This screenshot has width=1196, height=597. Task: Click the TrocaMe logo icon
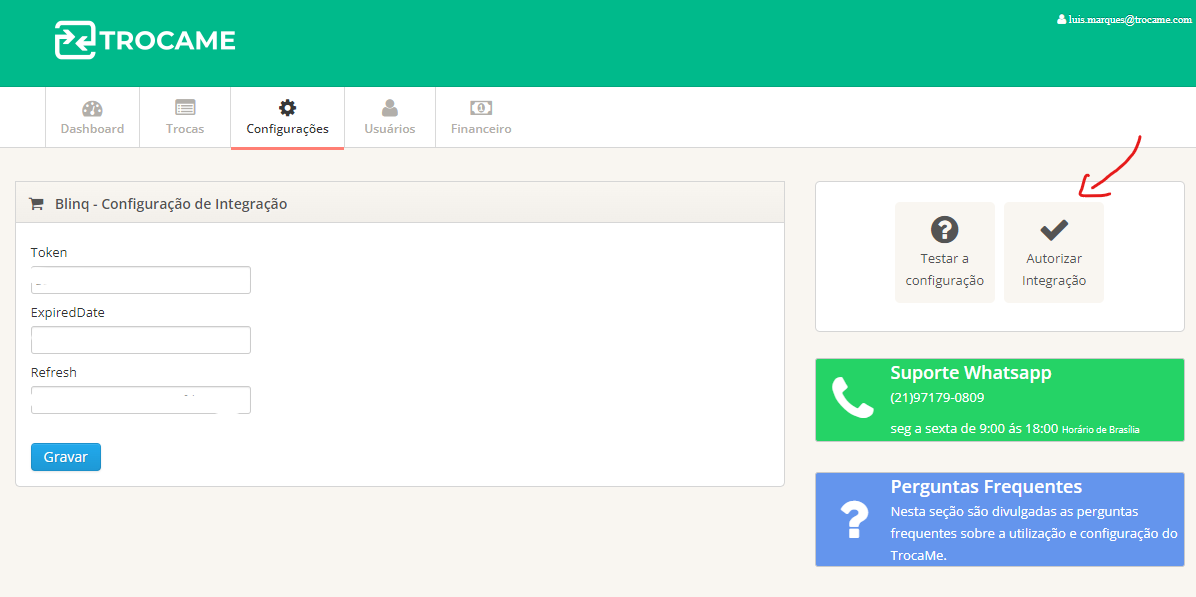point(75,40)
